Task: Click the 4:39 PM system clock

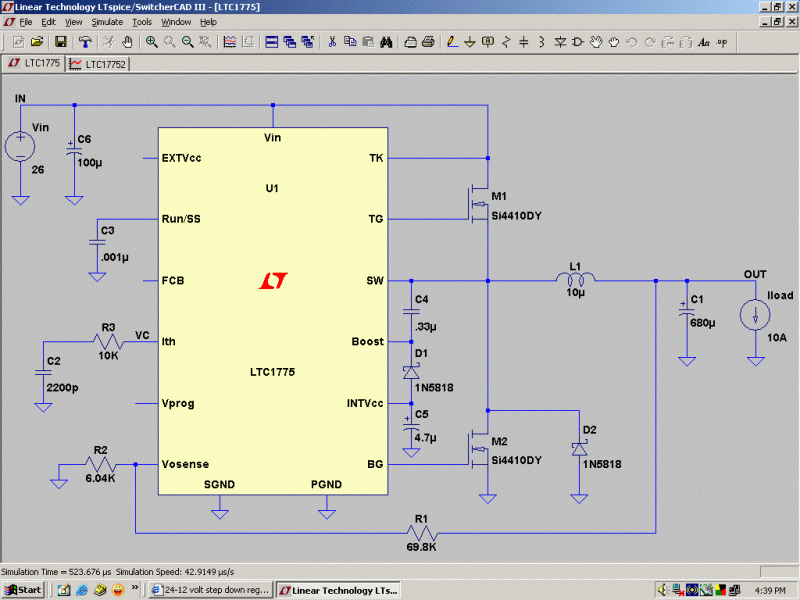Action: pyautogui.click(x=770, y=590)
